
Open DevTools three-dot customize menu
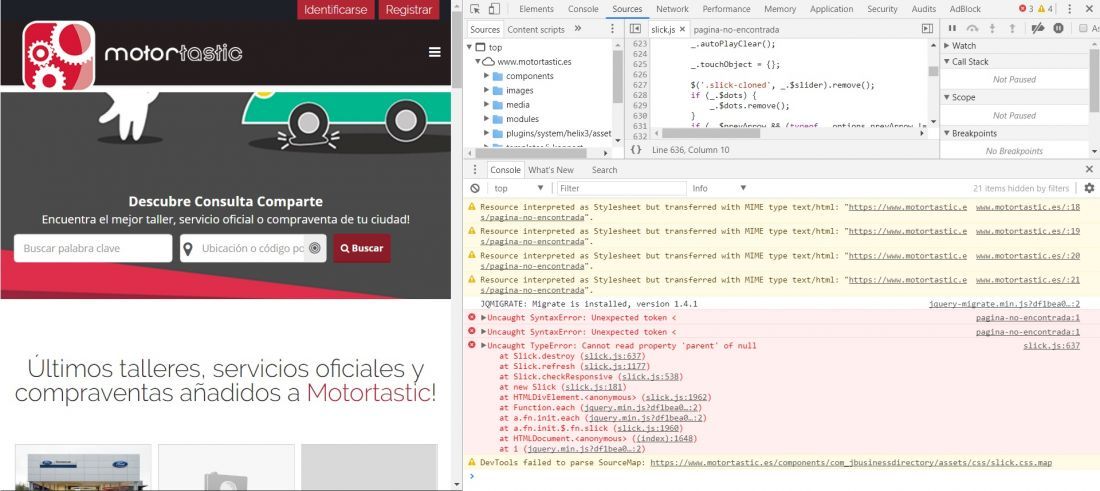1070,9
